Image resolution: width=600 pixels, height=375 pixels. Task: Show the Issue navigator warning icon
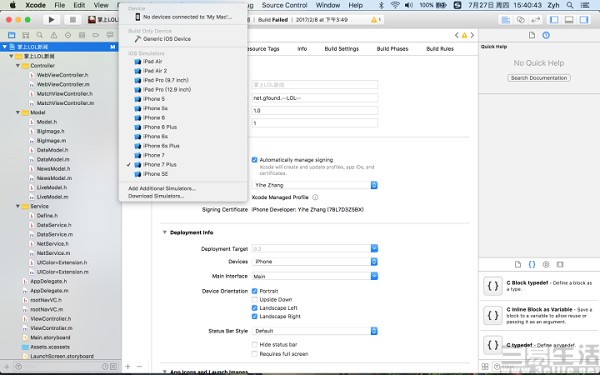point(54,35)
